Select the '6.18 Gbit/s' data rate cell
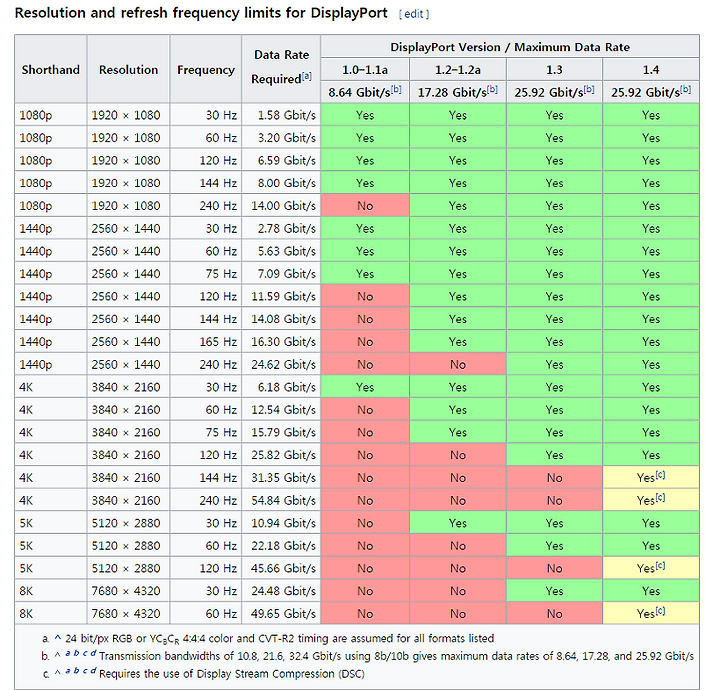The width and height of the screenshot is (720, 690). click(281, 387)
